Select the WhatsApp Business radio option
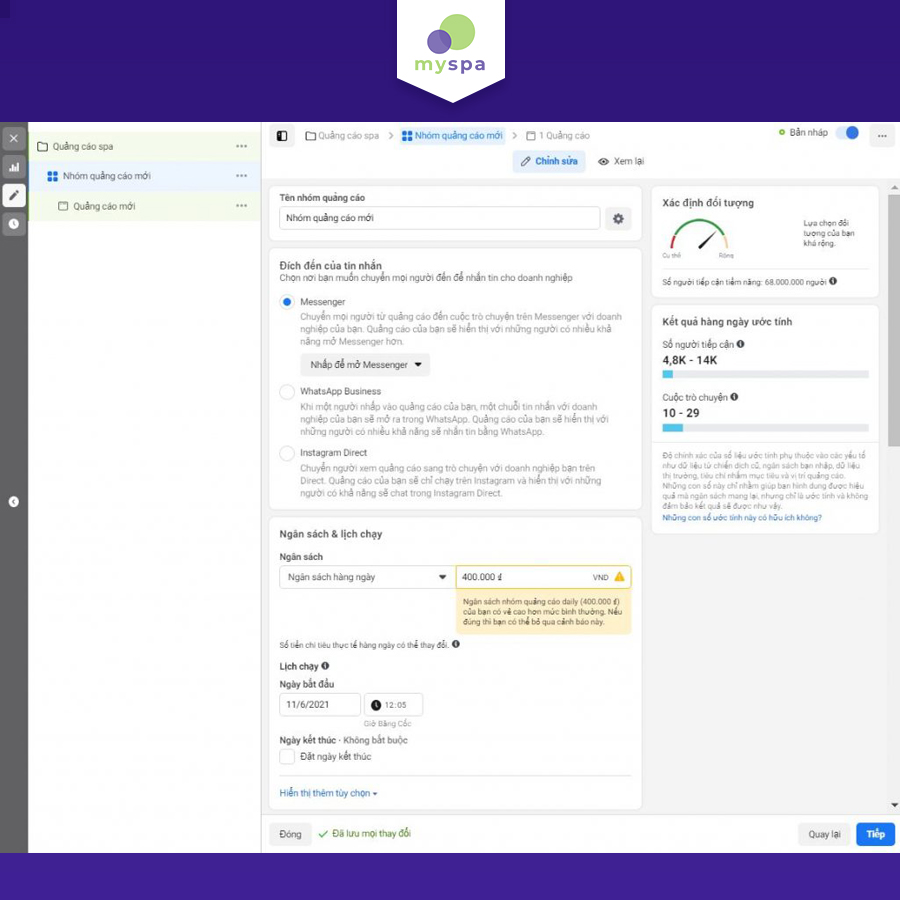The image size is (900, 900). (x=287, y=391)
